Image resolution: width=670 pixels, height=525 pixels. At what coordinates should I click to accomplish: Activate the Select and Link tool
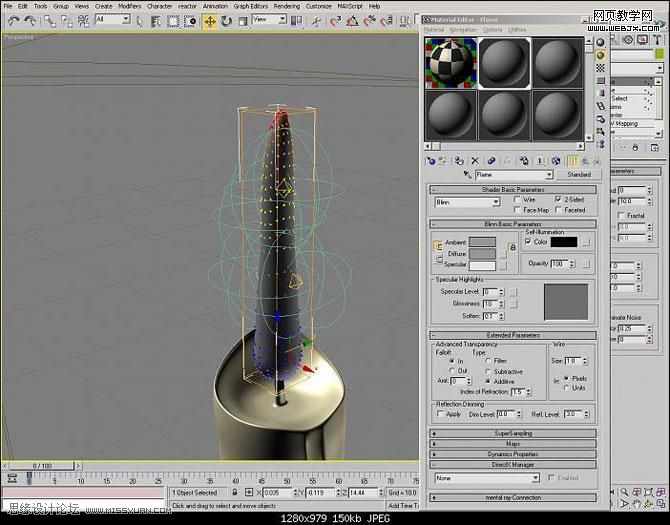50,21
